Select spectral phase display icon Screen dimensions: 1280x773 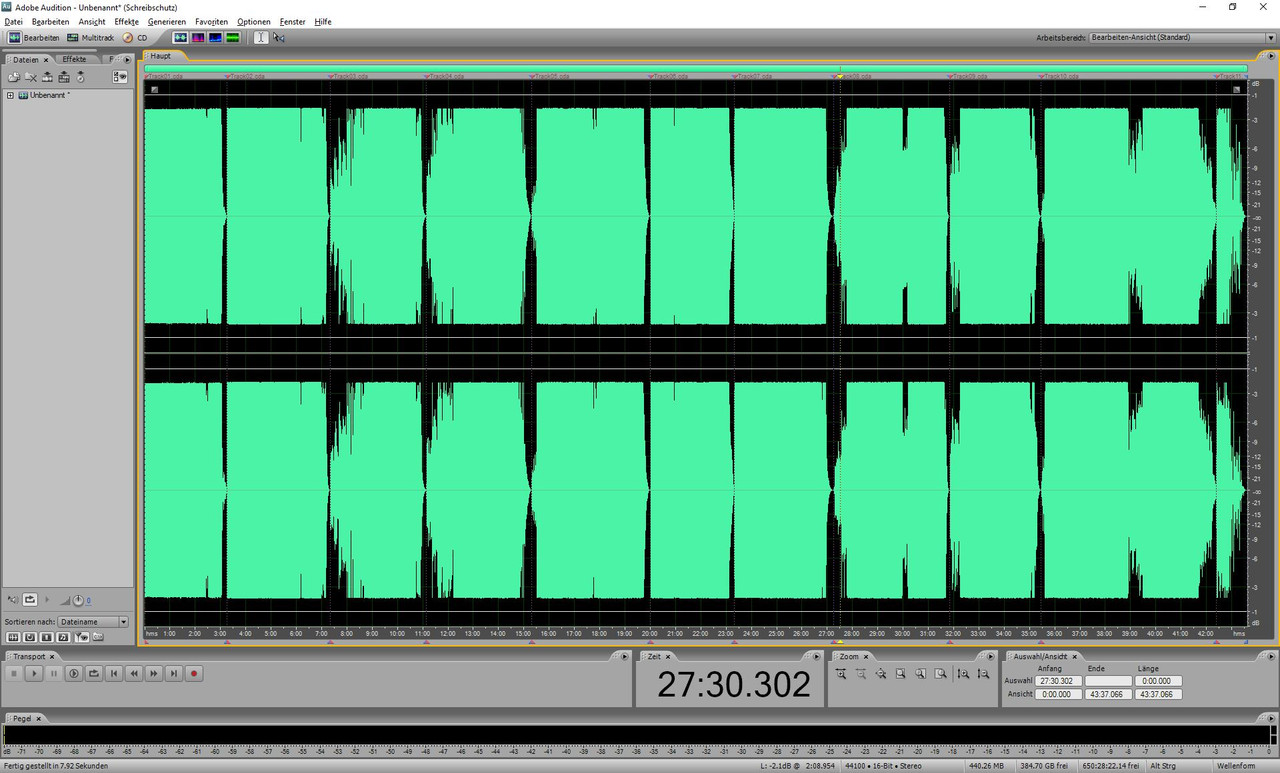[233, 37]
